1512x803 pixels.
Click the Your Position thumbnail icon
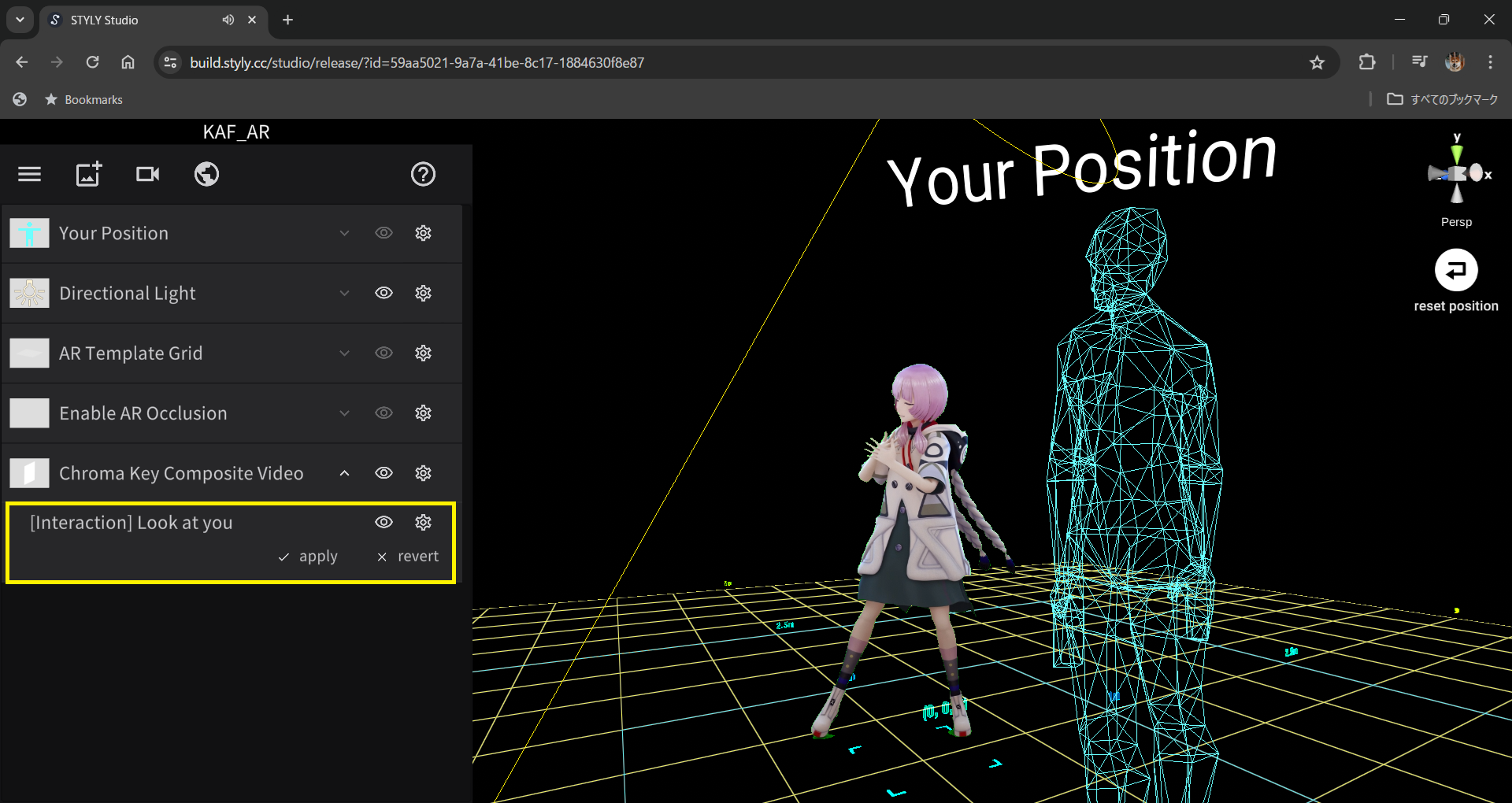[x=30, y=233]
